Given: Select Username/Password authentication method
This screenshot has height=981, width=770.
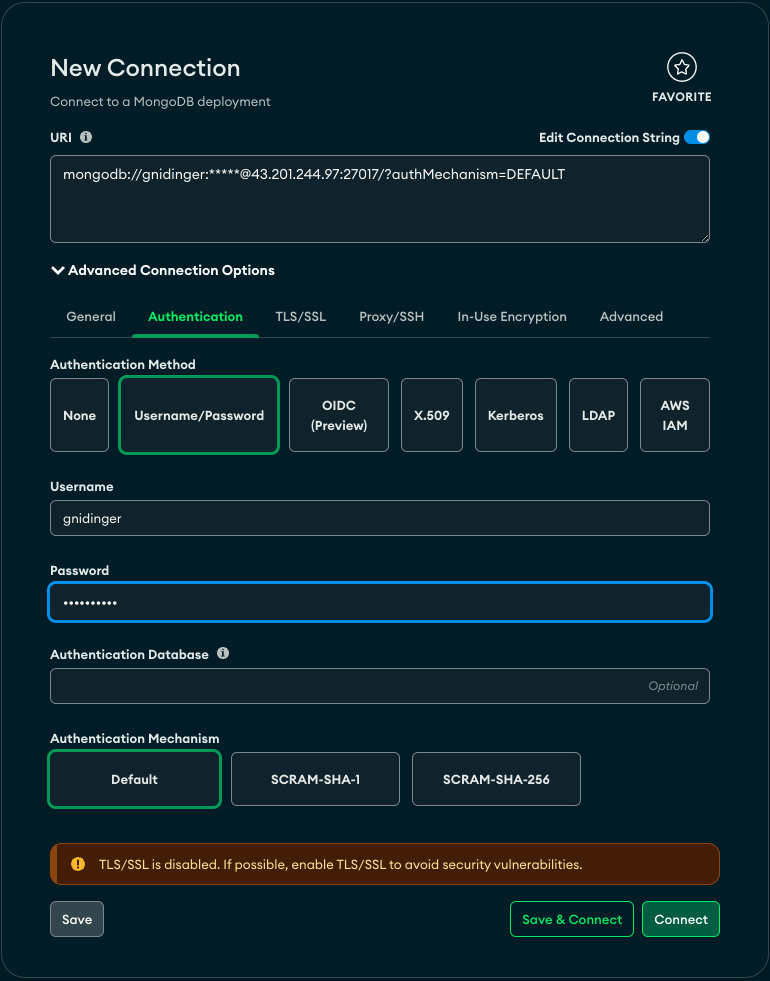Looking at the screenshot, I should [x=199, y=415].
